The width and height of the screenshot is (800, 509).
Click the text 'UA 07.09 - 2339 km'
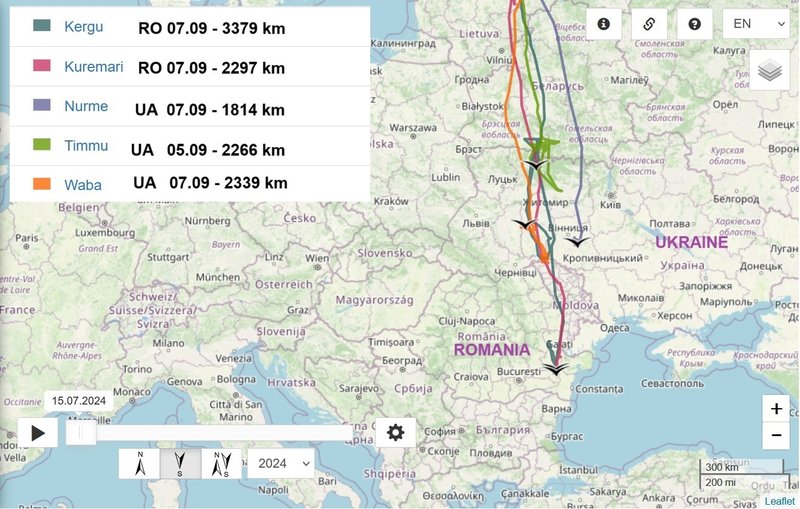pos(210,183)
